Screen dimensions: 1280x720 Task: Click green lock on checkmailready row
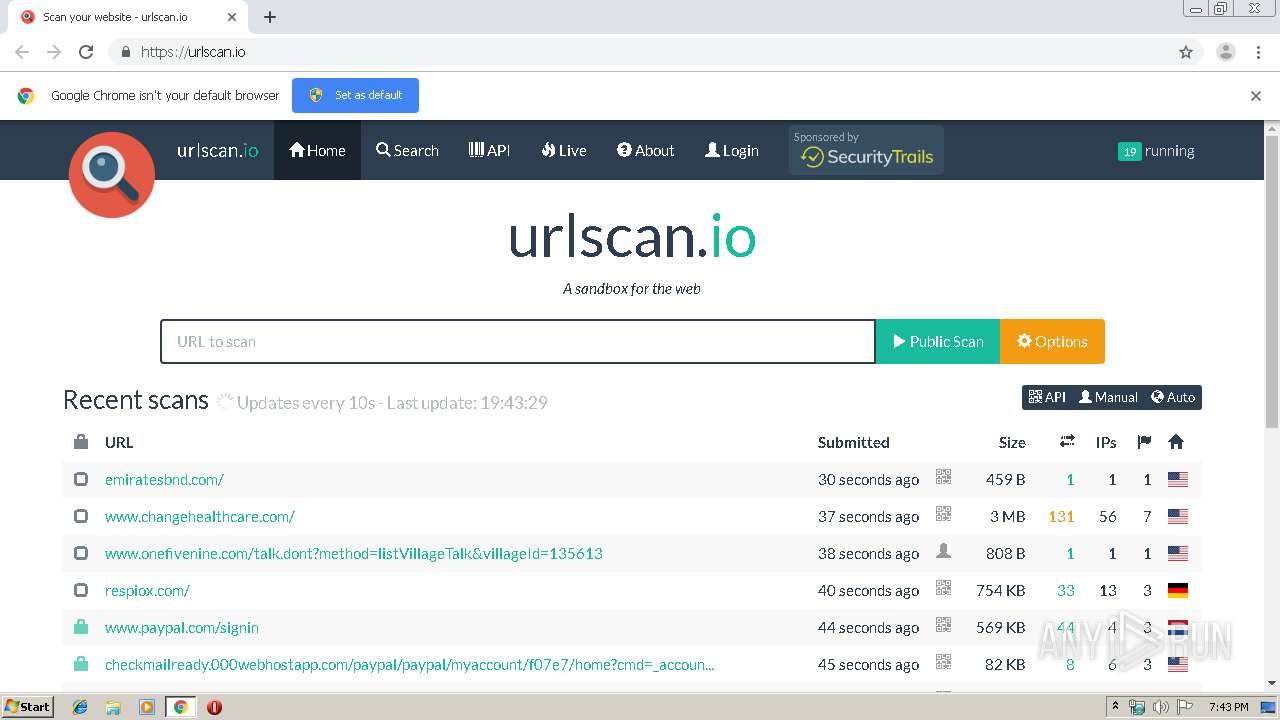tap(81, 665)
